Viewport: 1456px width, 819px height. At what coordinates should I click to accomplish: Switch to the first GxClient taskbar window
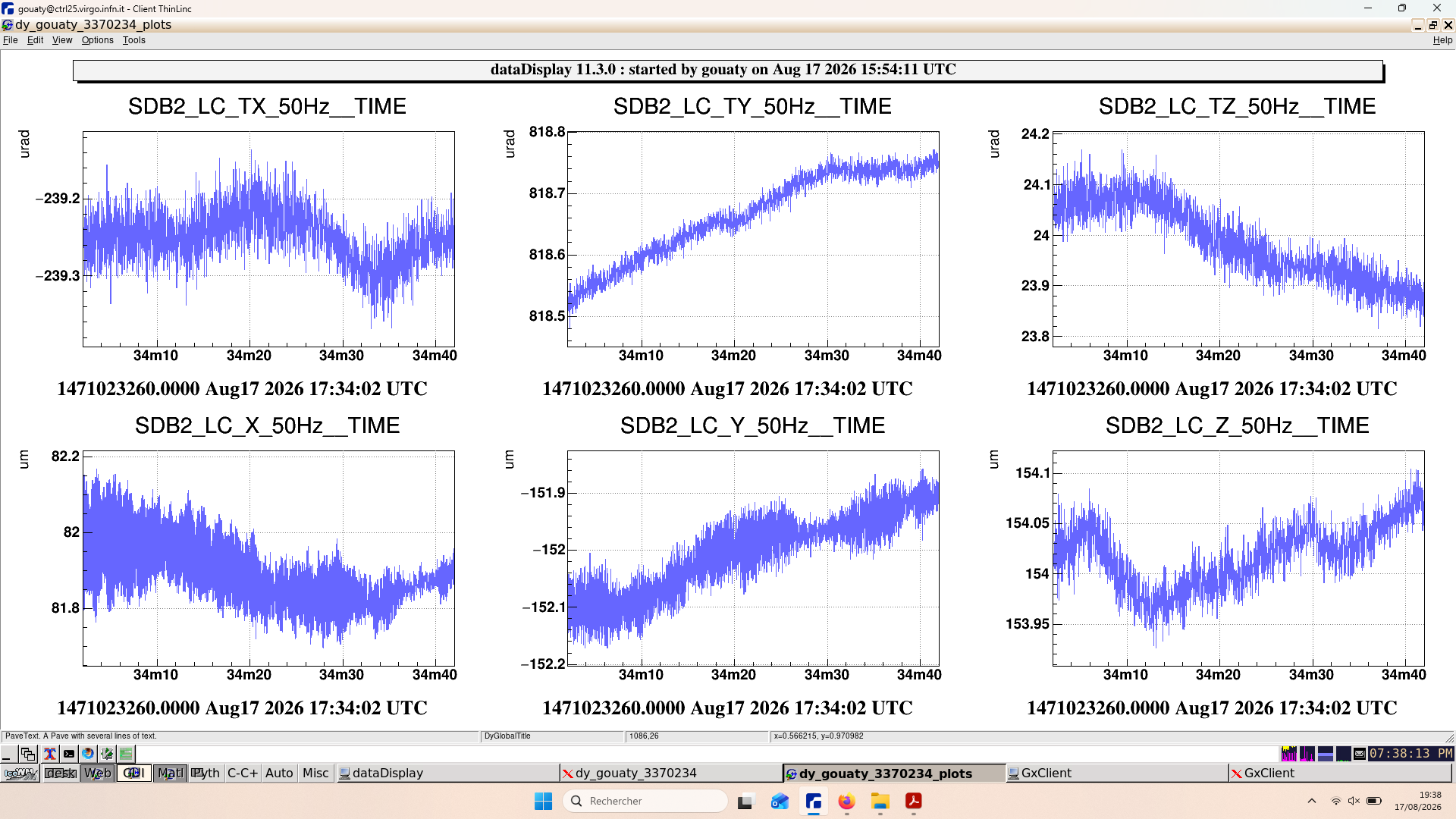click(1116, 773)
